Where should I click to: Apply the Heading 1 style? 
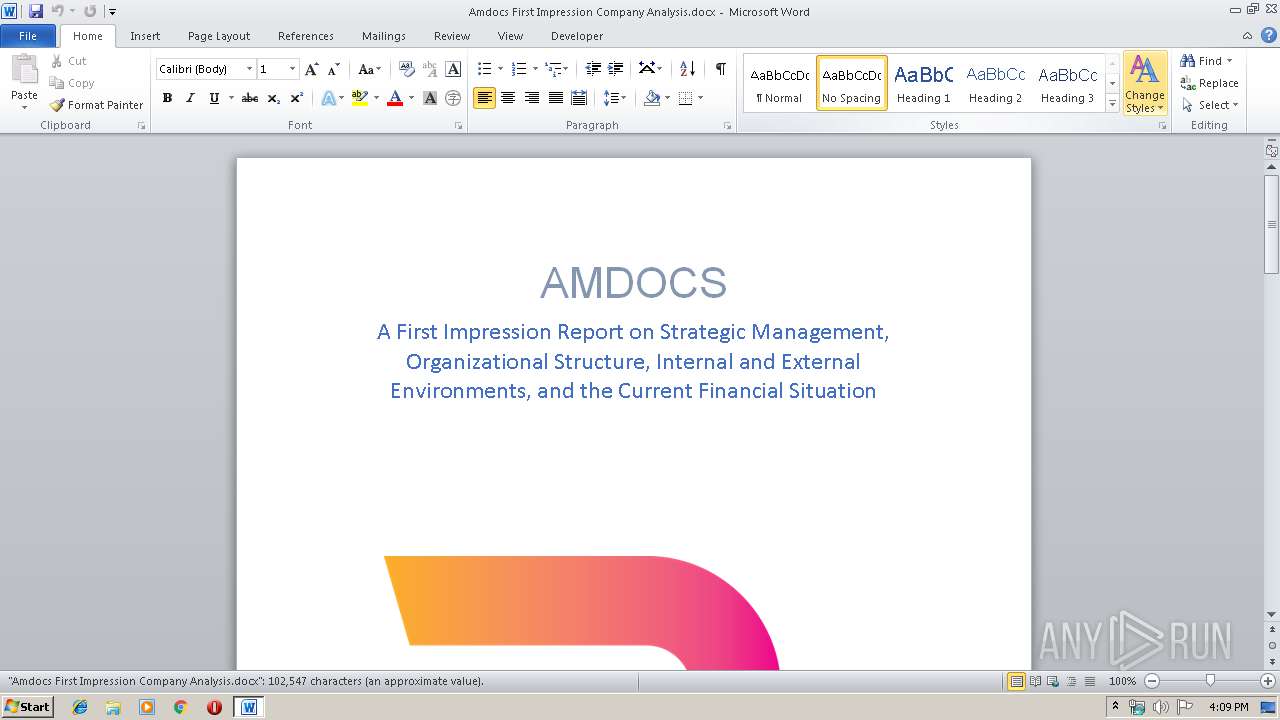(924, 83)
